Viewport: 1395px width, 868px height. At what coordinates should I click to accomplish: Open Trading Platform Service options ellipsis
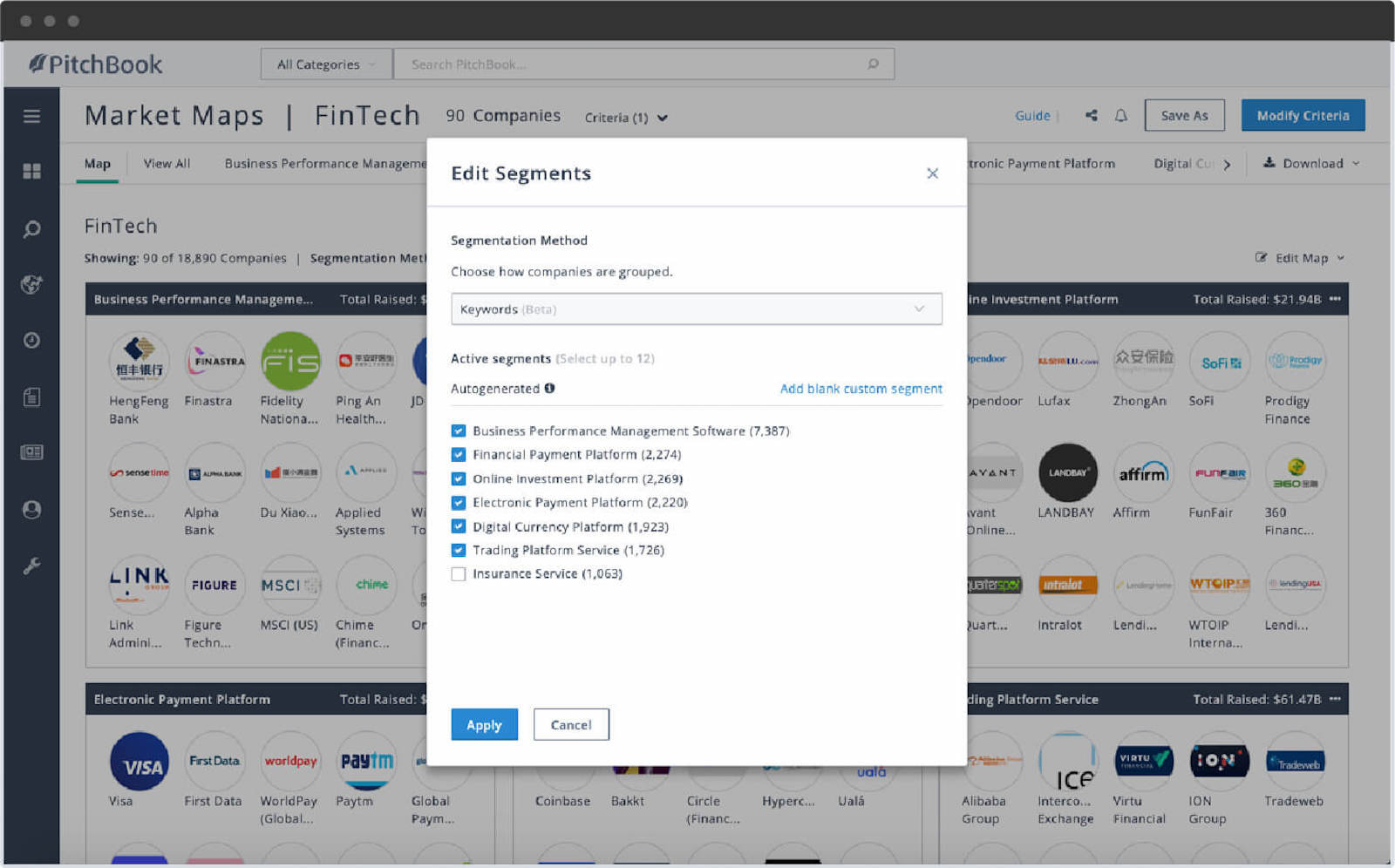(1335, 699)
